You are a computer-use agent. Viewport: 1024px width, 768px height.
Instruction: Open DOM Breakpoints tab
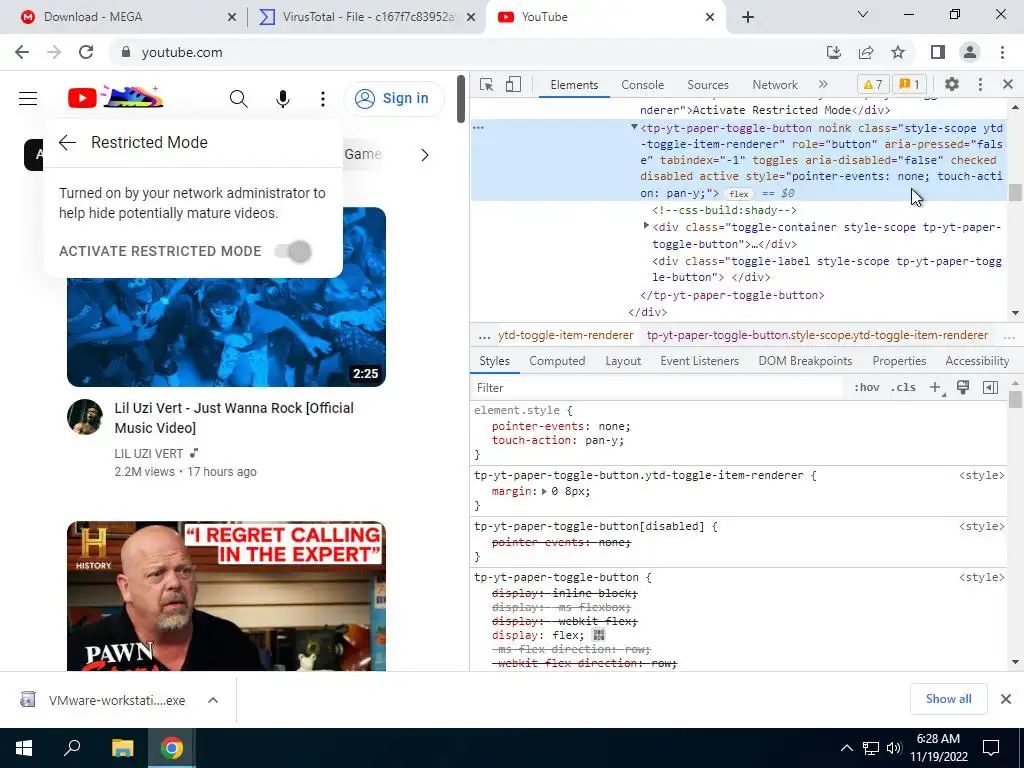coord(805,361)
